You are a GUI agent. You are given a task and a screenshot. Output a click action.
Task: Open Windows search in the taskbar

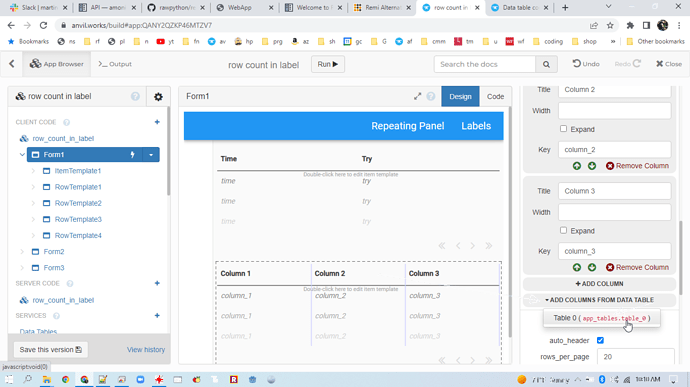(x=27, y=379)
